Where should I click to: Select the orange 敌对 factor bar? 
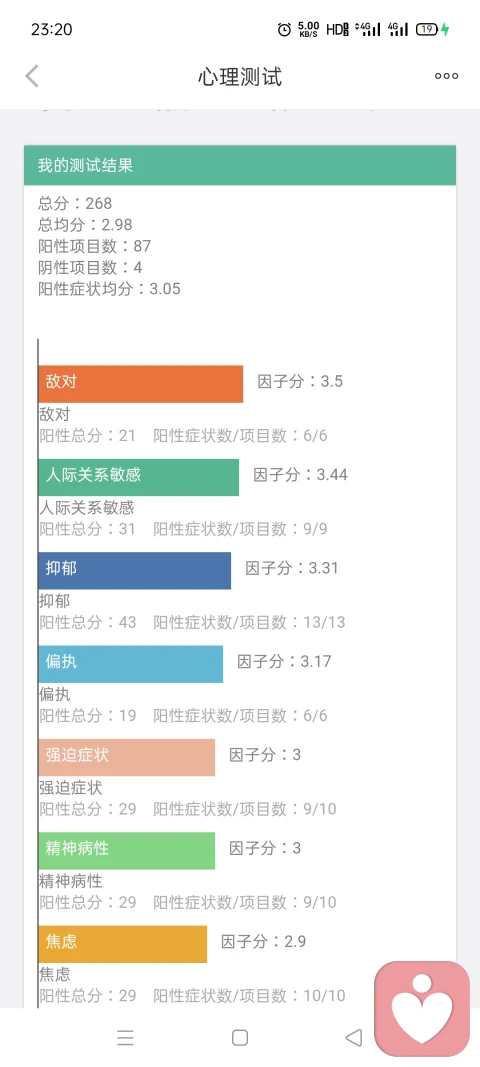[140, 384]
